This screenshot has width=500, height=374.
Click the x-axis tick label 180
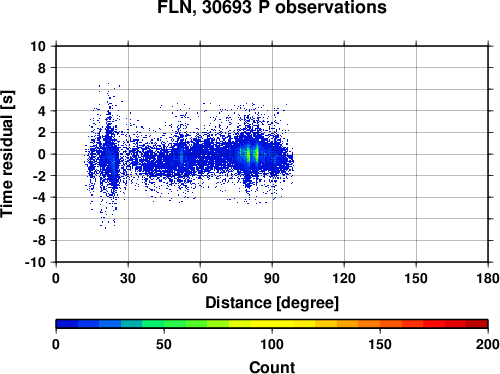488,278
